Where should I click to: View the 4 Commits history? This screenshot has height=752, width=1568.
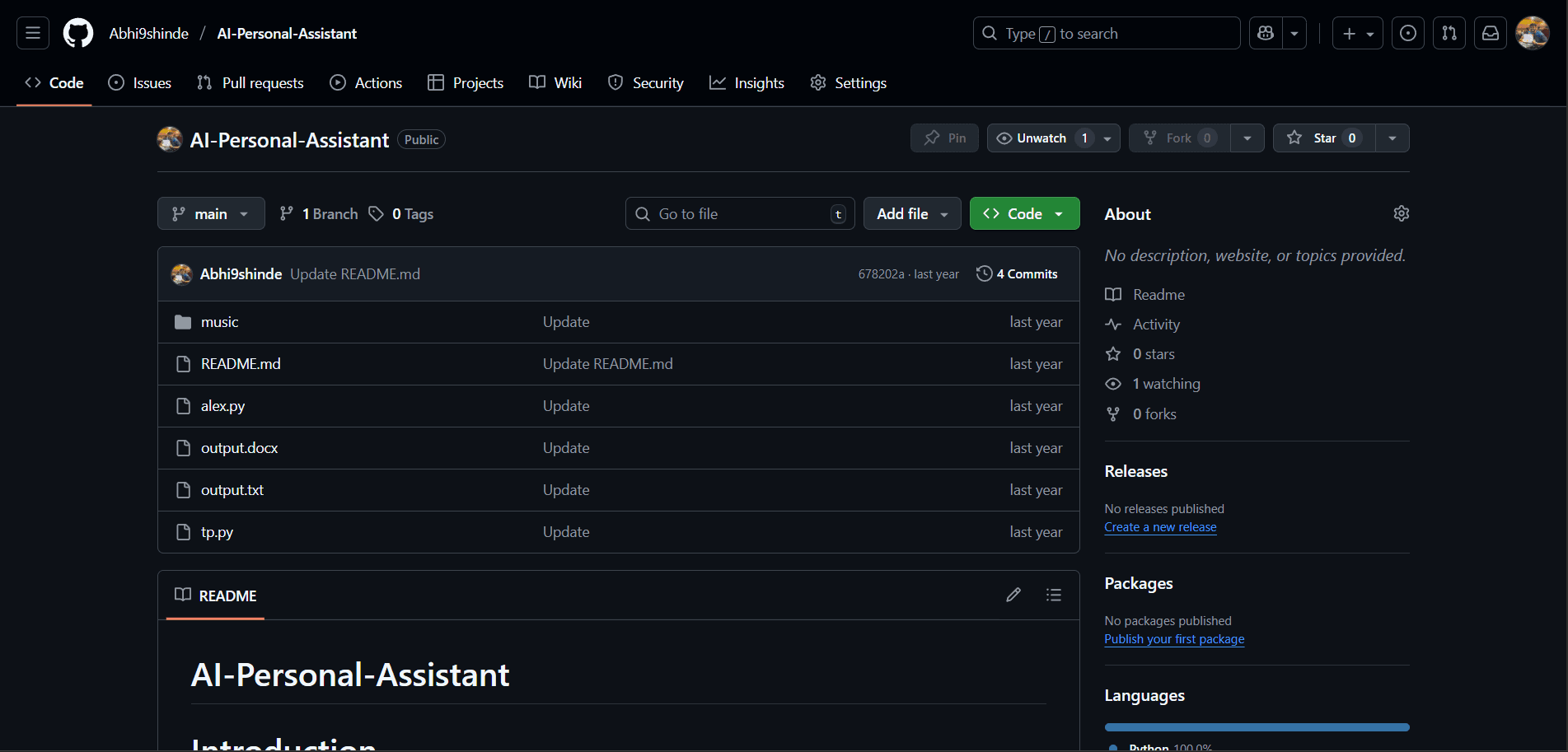pos(1017,274)
